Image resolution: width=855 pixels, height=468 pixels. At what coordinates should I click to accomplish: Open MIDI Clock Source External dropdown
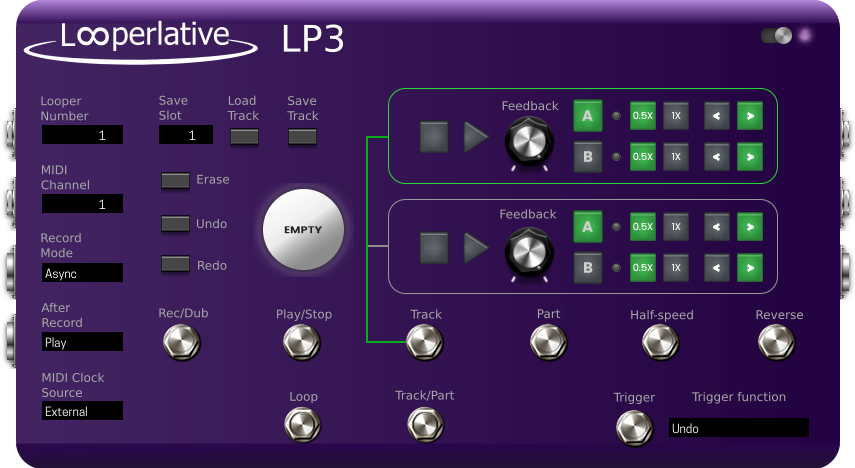pos(82,411)
